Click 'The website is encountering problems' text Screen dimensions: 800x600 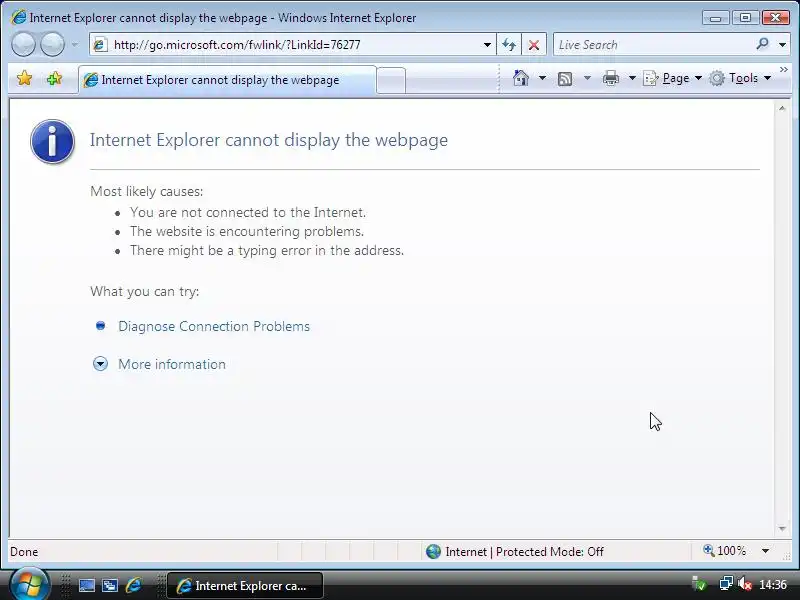tap(247, 232)
